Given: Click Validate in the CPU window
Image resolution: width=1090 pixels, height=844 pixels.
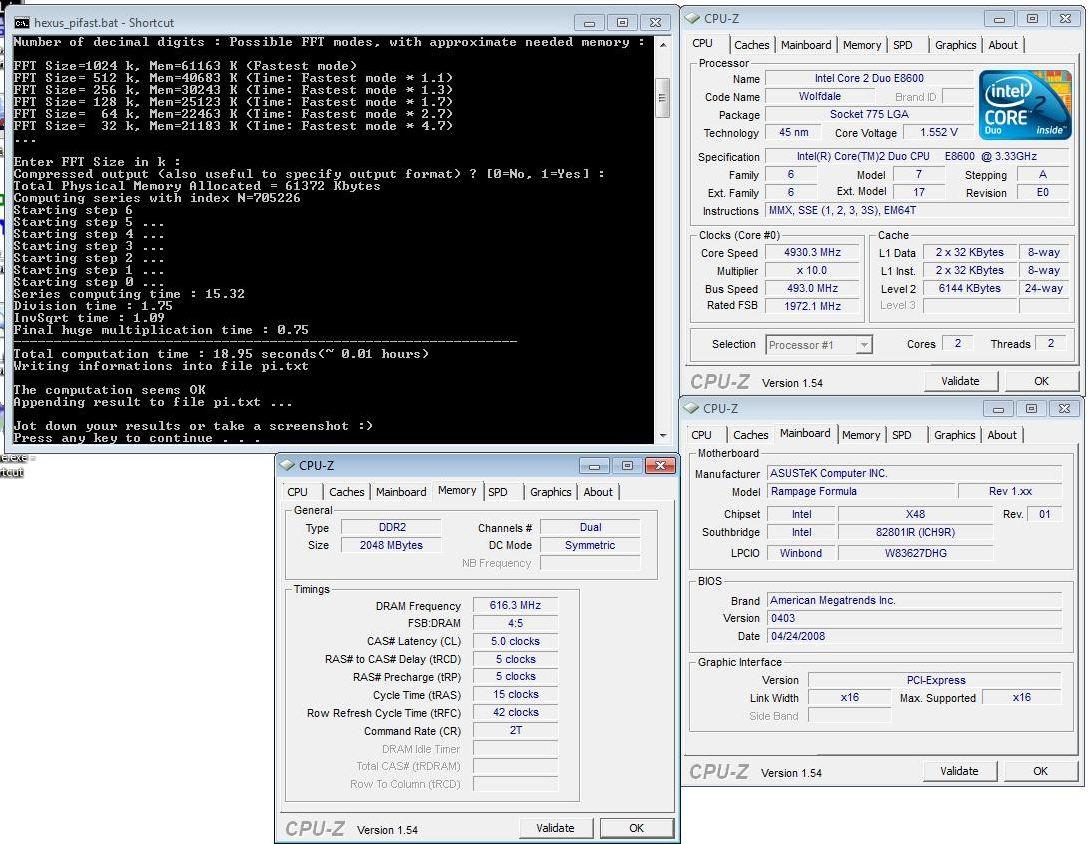Looking at the screenshot, I should click(x=960, y=381).
